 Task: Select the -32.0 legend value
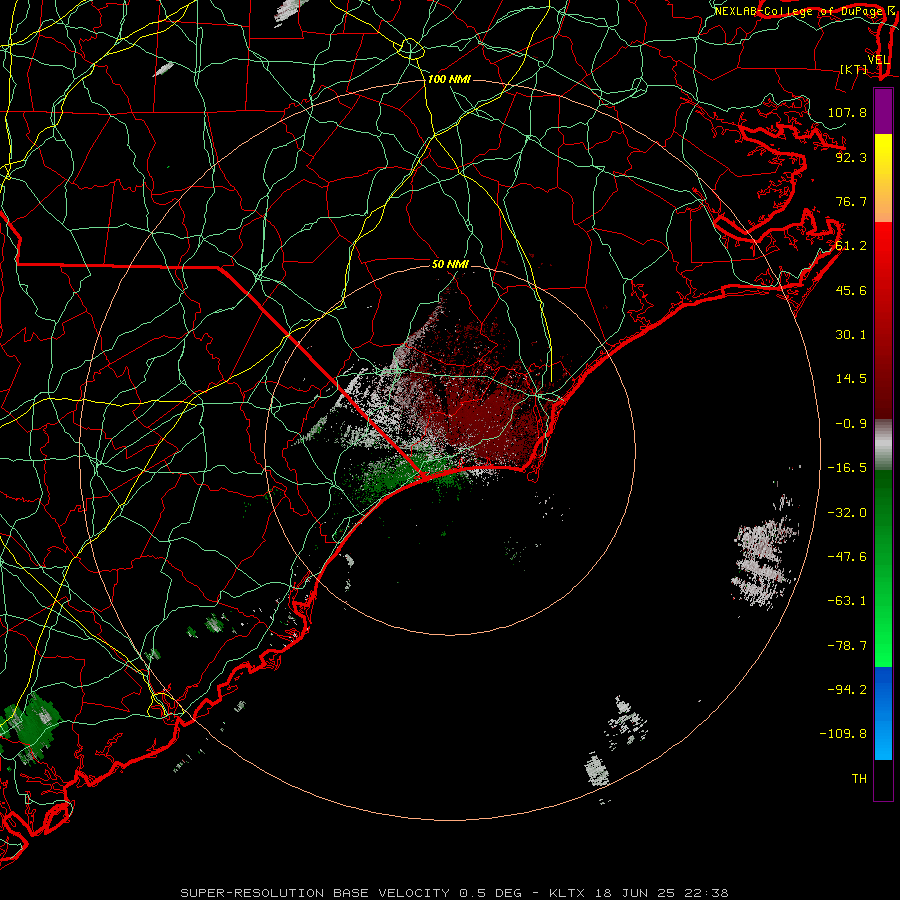847,513
